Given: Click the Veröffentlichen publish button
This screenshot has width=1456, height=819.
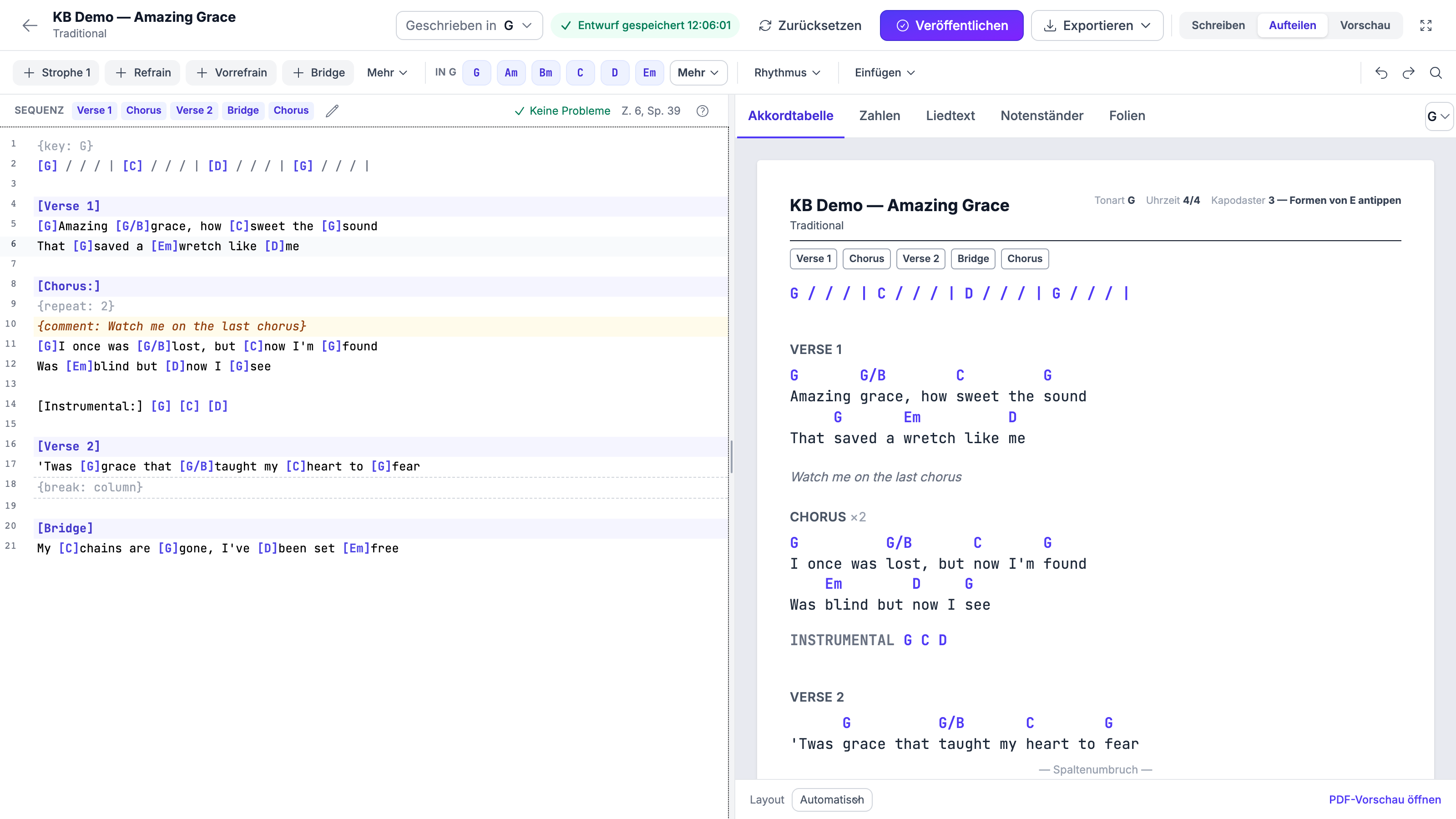Looking at the screenshot, I should pyautogui.click(x=951, y=25).
